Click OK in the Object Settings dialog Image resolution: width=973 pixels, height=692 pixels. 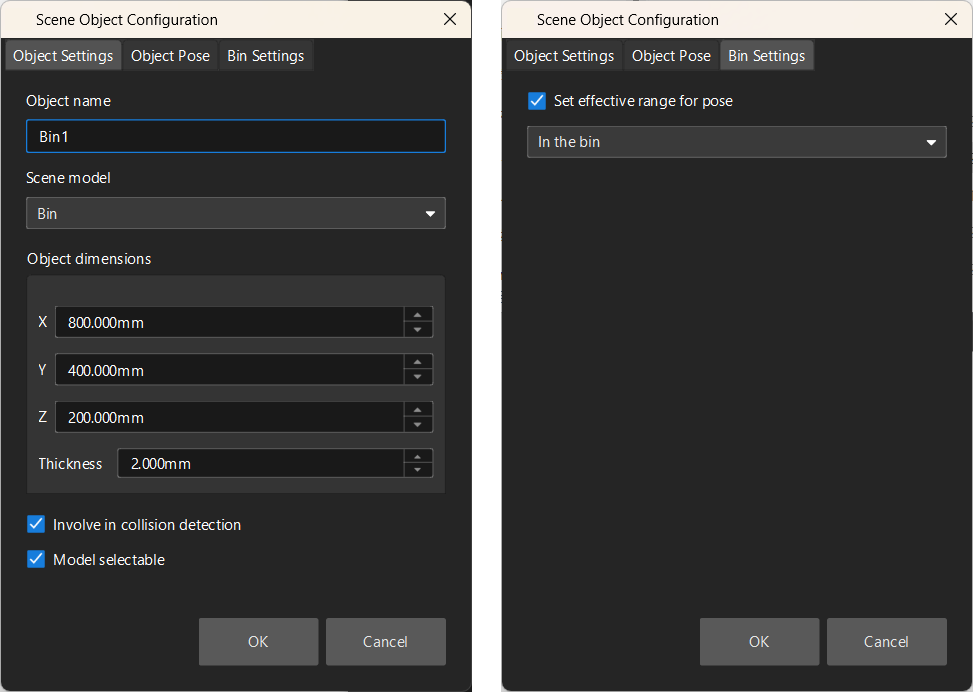pos(258,642)
